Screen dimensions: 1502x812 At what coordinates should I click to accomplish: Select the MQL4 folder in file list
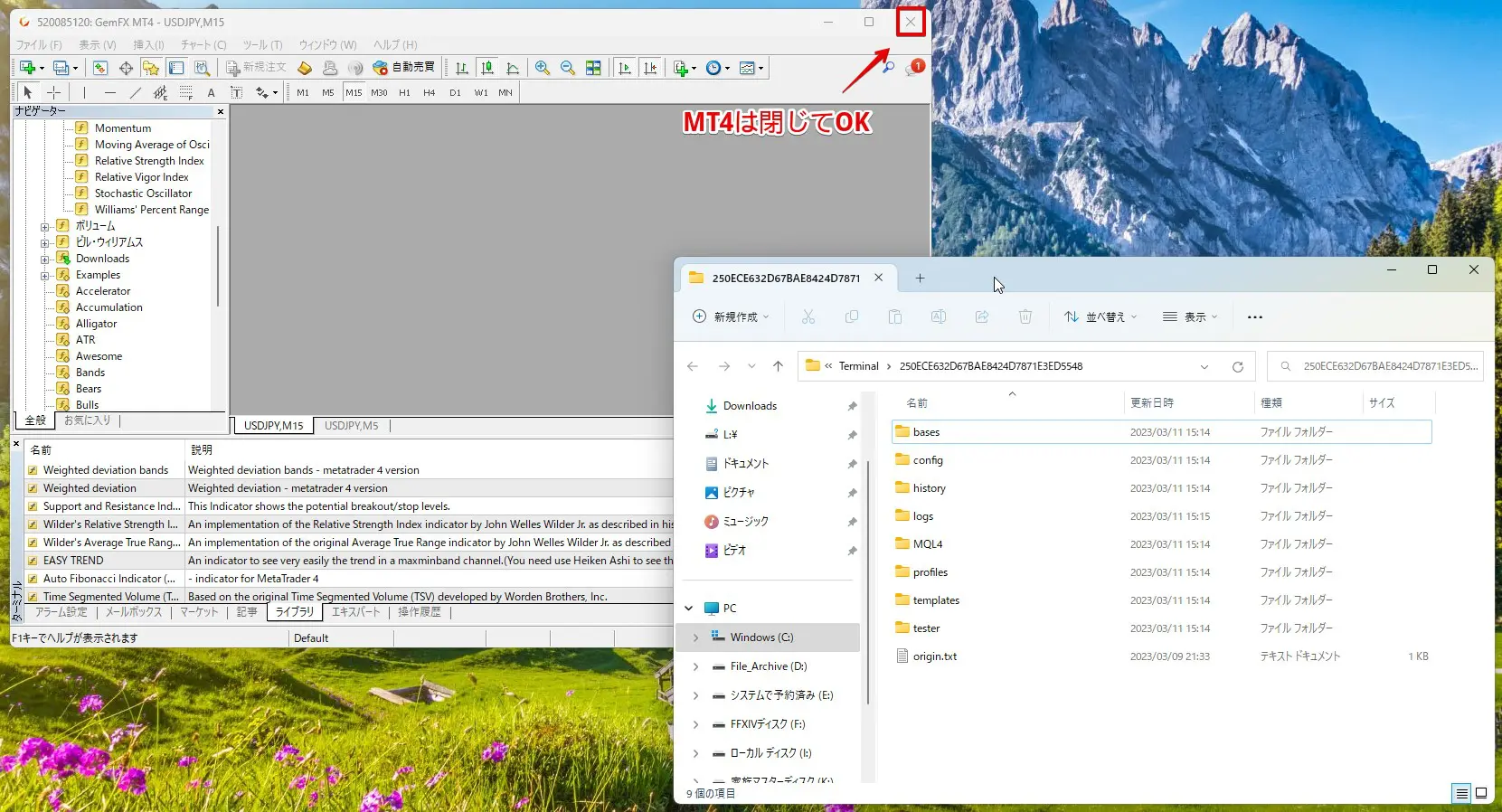928,544
